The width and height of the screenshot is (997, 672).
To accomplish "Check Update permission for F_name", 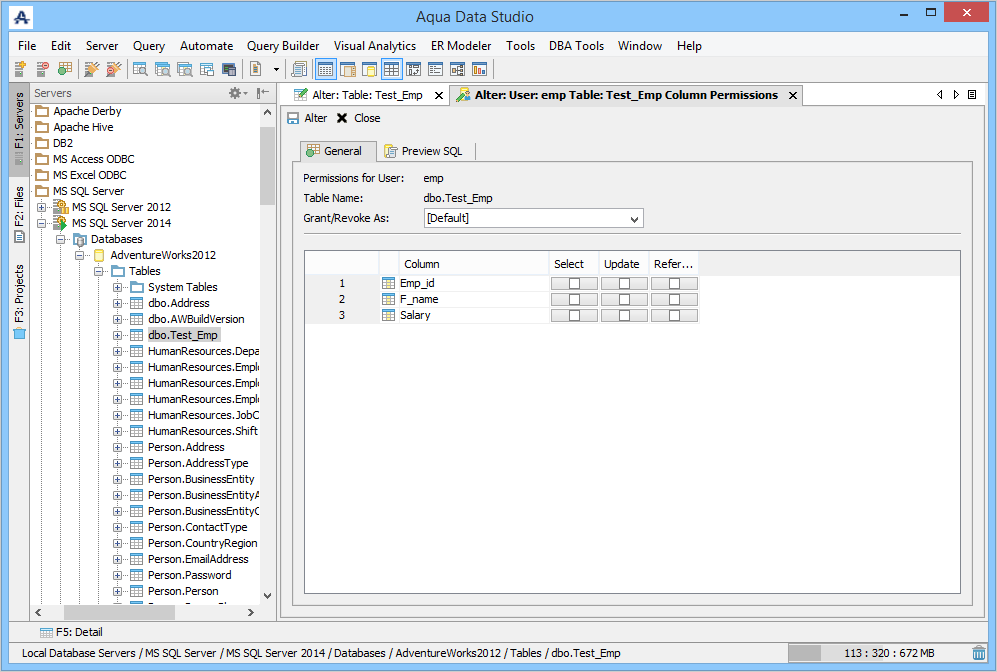I will pyautogui.click(x=624, y=299).
